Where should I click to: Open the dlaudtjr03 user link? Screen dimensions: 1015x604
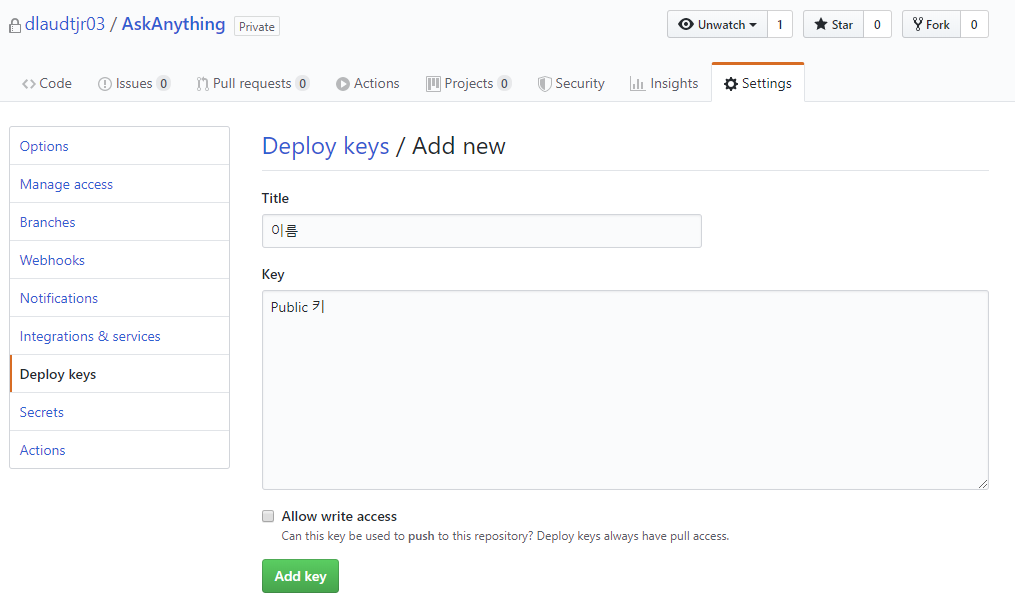(65, 24)
